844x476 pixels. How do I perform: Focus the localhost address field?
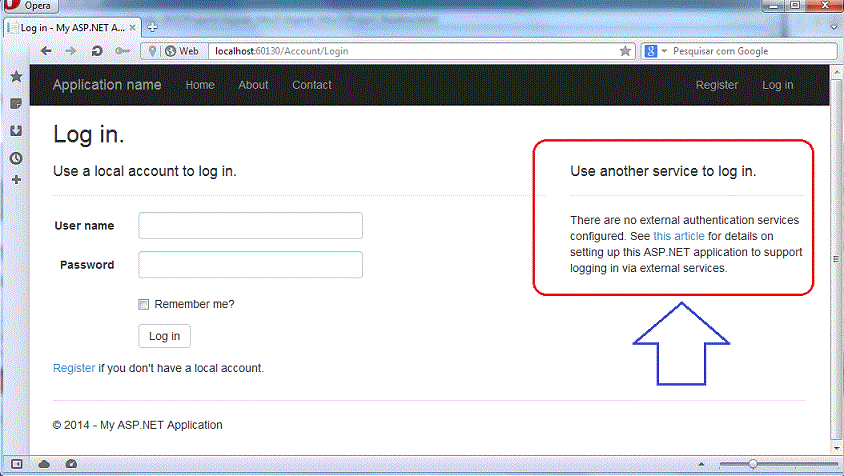(x=414, y=51)
